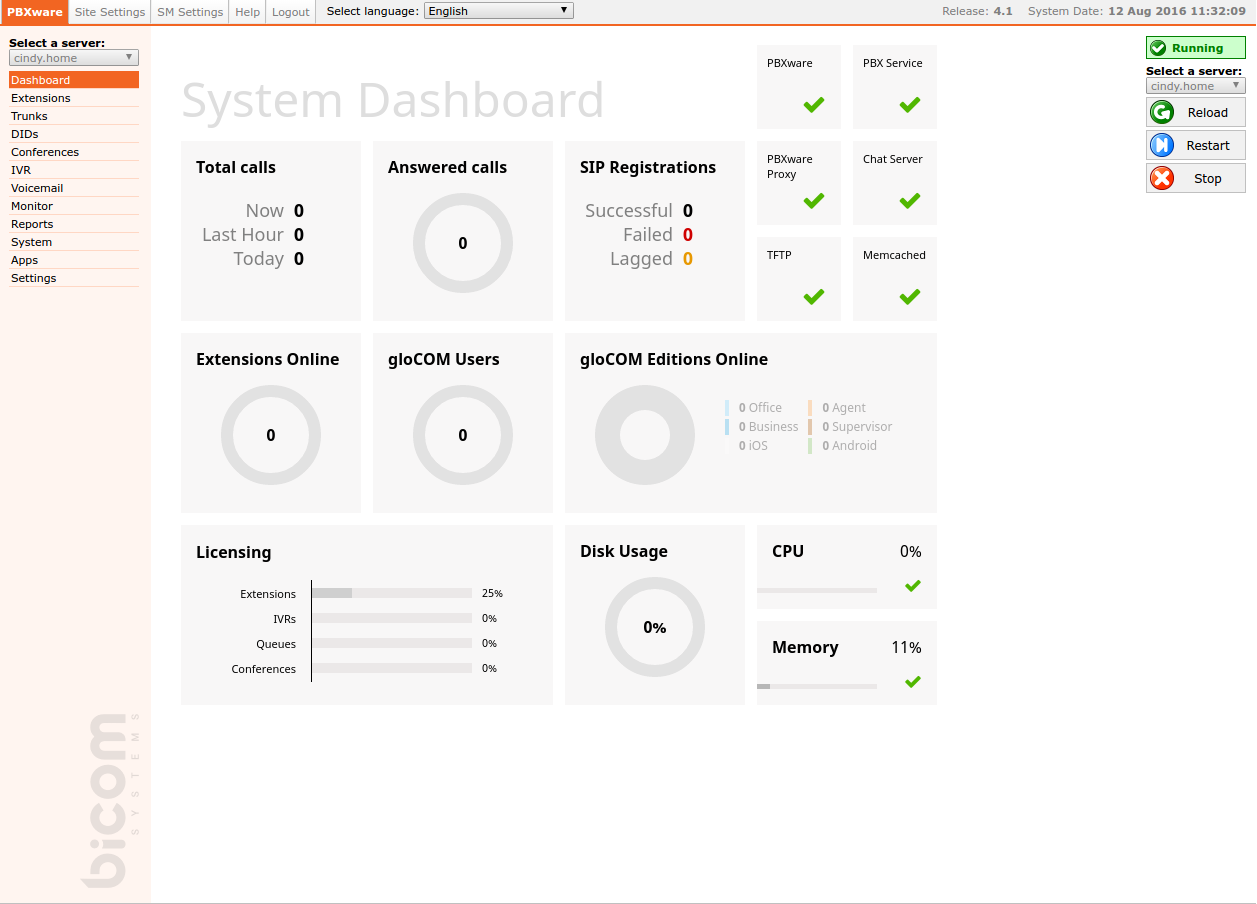Click the green Reload icon
Viewport: 1257px width, 904px height.
point(1161,113)
